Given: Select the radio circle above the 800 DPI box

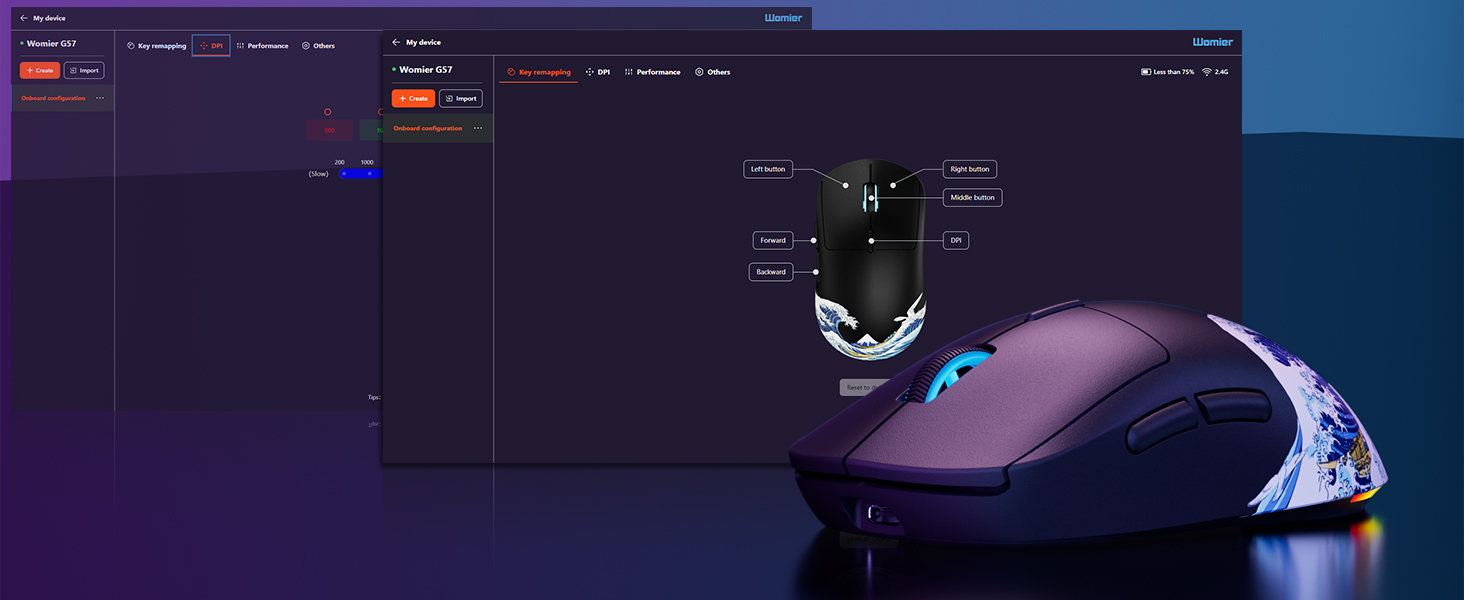Looking at the screenshot, I should (327, 112).
